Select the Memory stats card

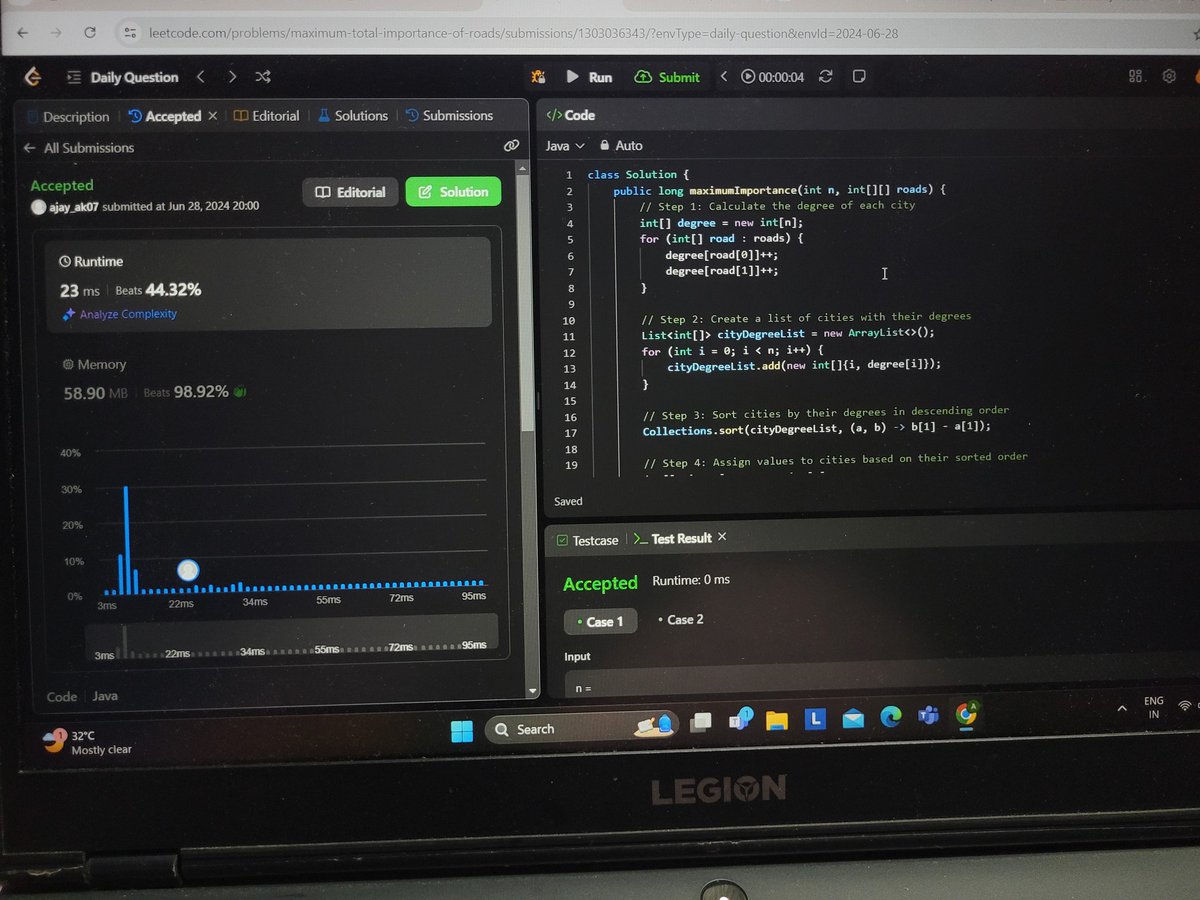268,379
